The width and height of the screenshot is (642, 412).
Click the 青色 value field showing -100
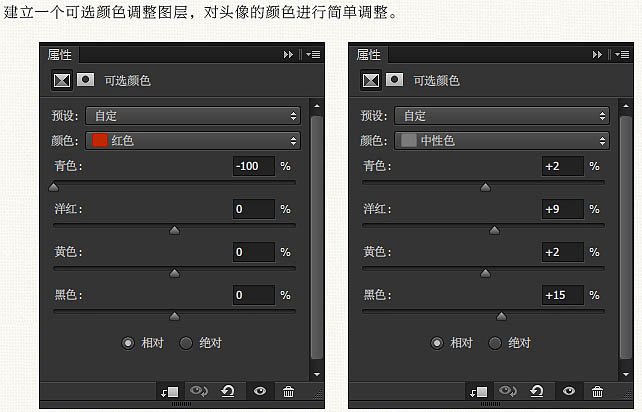coord(252,166)
